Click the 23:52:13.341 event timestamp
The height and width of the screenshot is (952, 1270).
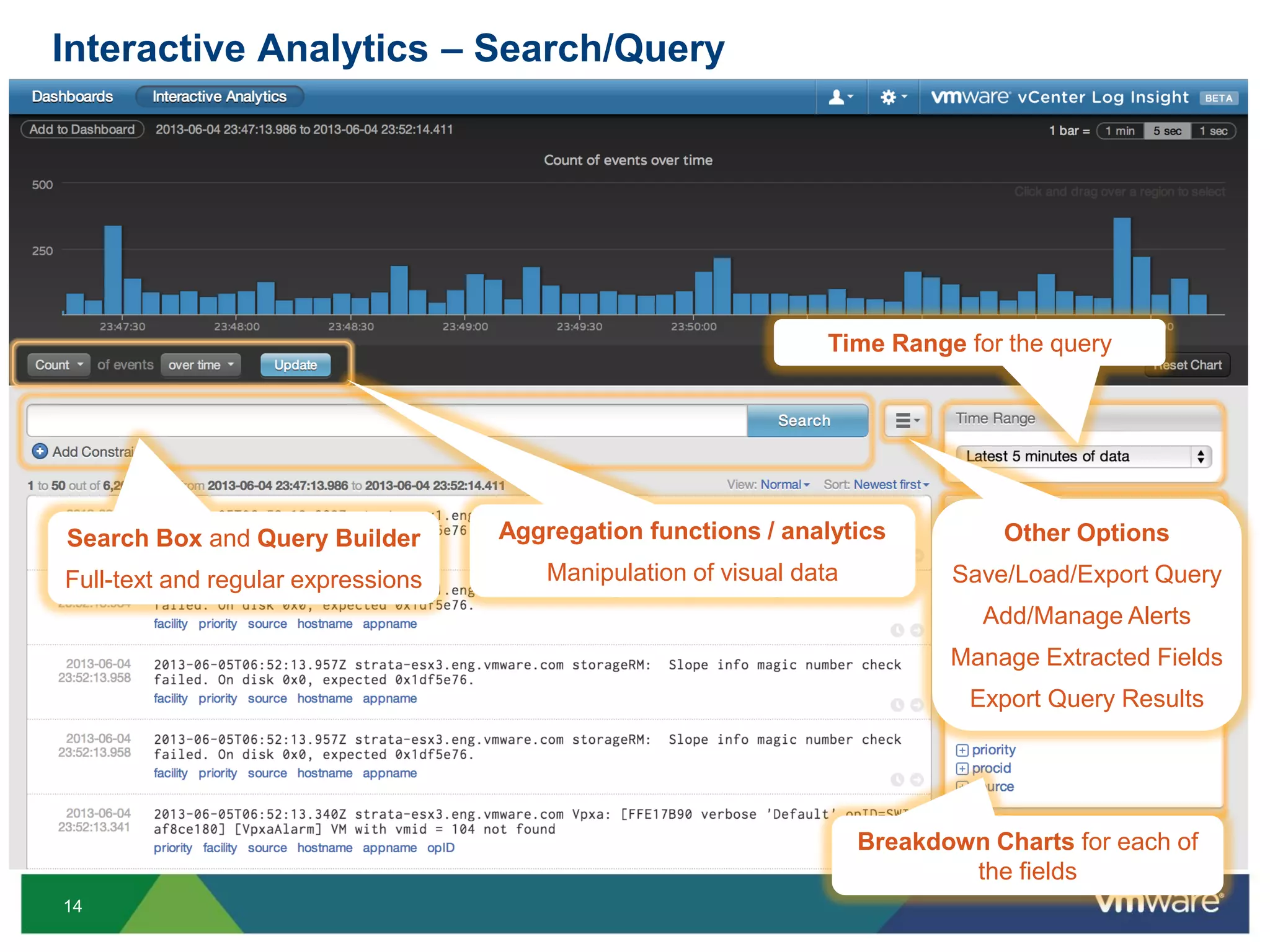tap(94, 827)
